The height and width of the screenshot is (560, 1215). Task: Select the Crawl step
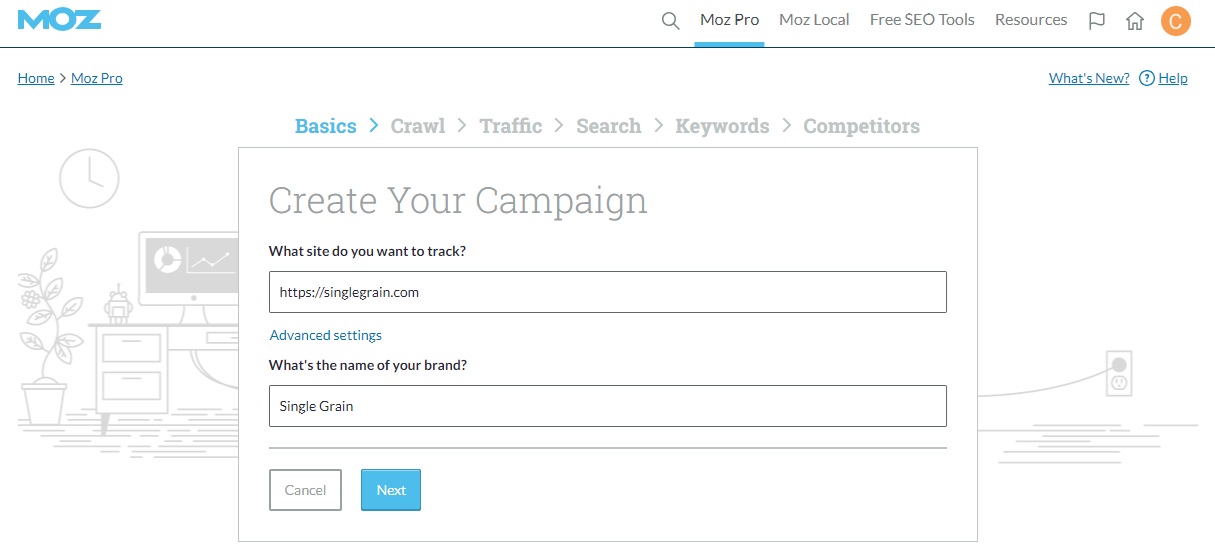(418, 126)
